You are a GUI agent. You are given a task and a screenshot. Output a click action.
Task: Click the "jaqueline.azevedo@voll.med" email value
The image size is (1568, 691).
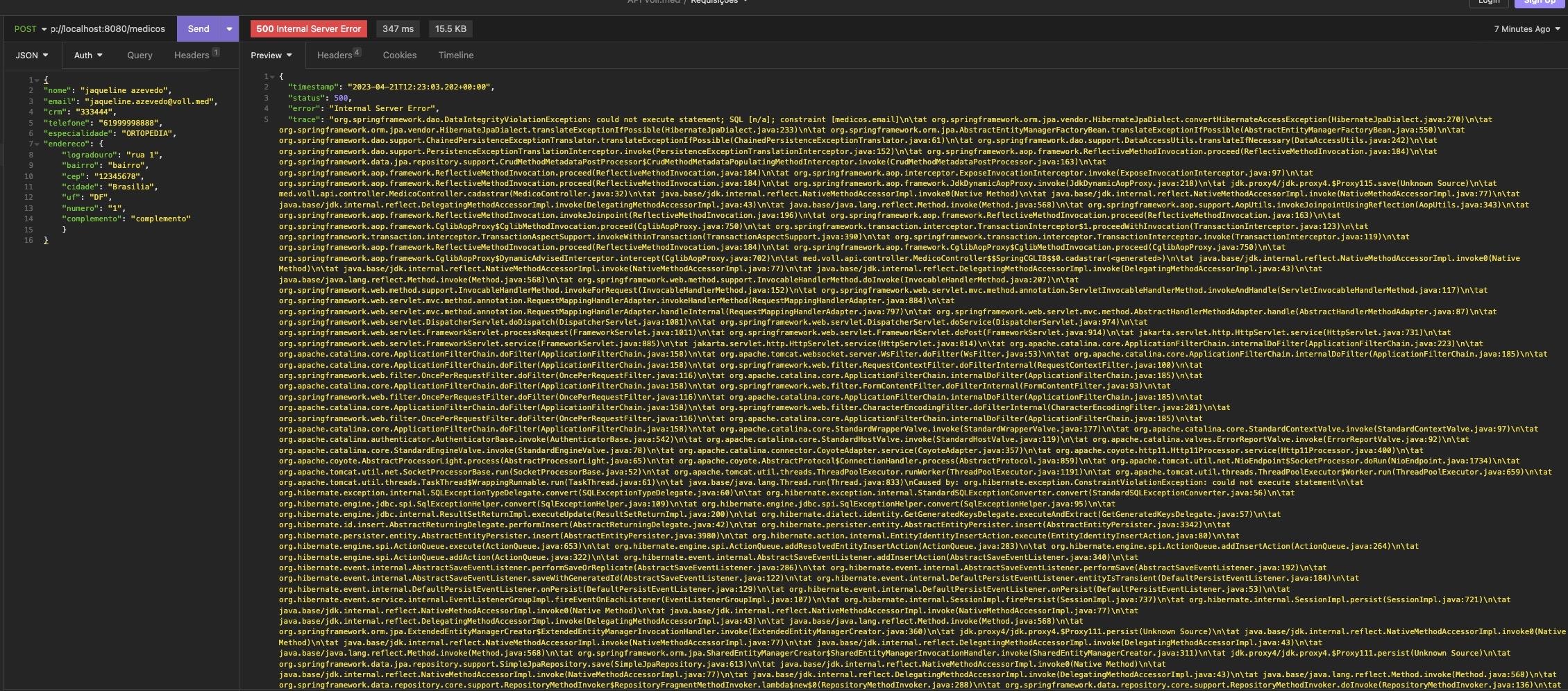click(149, 101)
